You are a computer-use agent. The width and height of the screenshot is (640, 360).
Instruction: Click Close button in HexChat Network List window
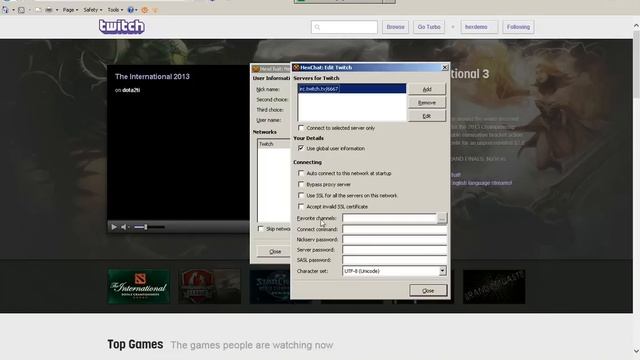coord(275,251)
